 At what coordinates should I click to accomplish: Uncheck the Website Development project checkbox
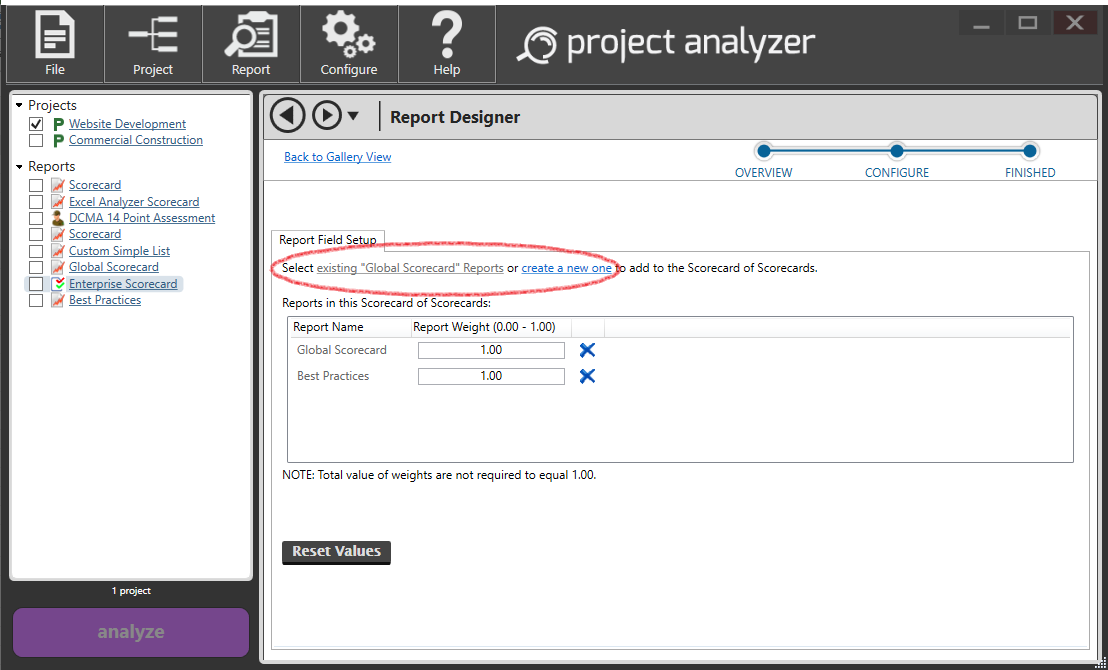[x=36, y=124]
